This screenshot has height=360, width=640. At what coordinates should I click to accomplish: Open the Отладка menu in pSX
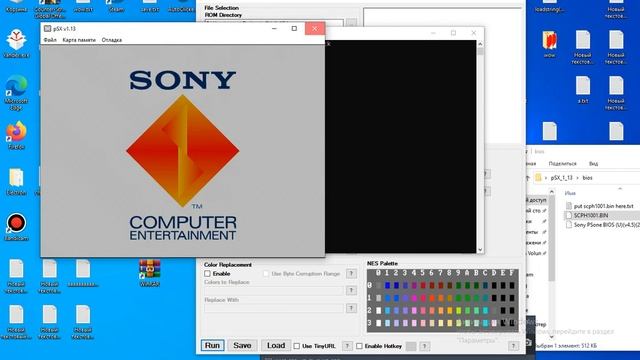[111, 40]
